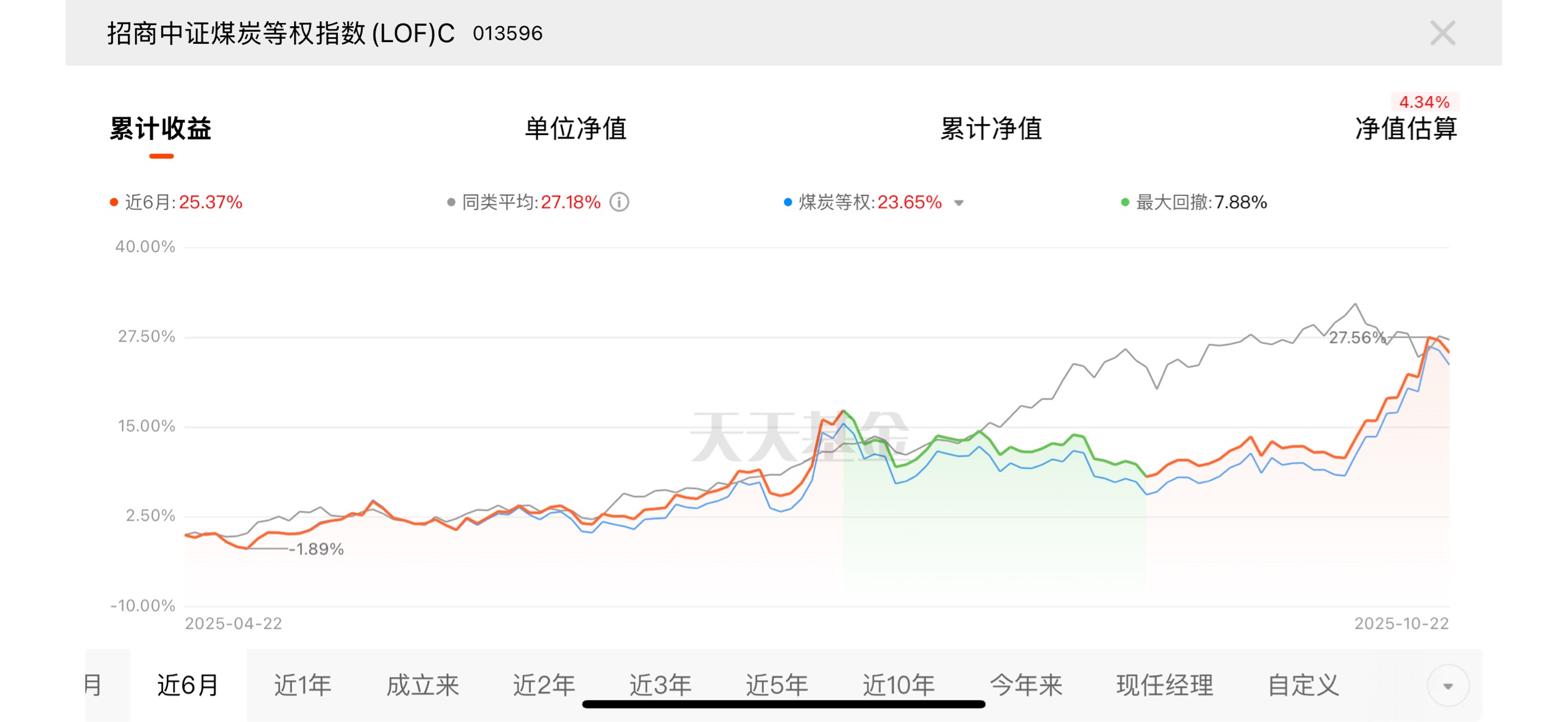Expand the circular time-range dropdown button
The width and height of the screenshot is (1568, 722).
tap(1447, 685)
